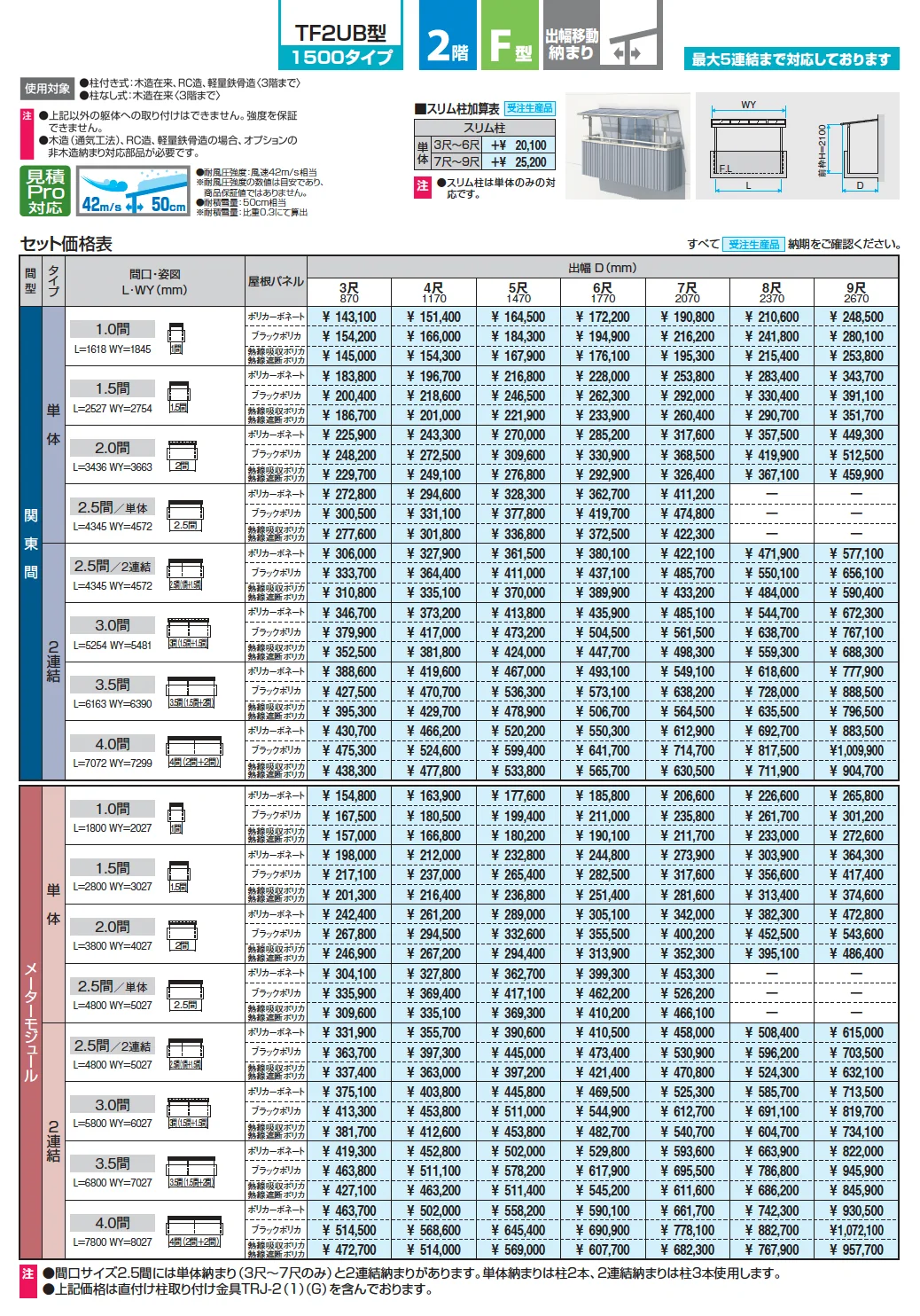The width and height of the screenshot is (920, 1316).
Task: Select the TF2UB型 title
Action: point(341,33)
